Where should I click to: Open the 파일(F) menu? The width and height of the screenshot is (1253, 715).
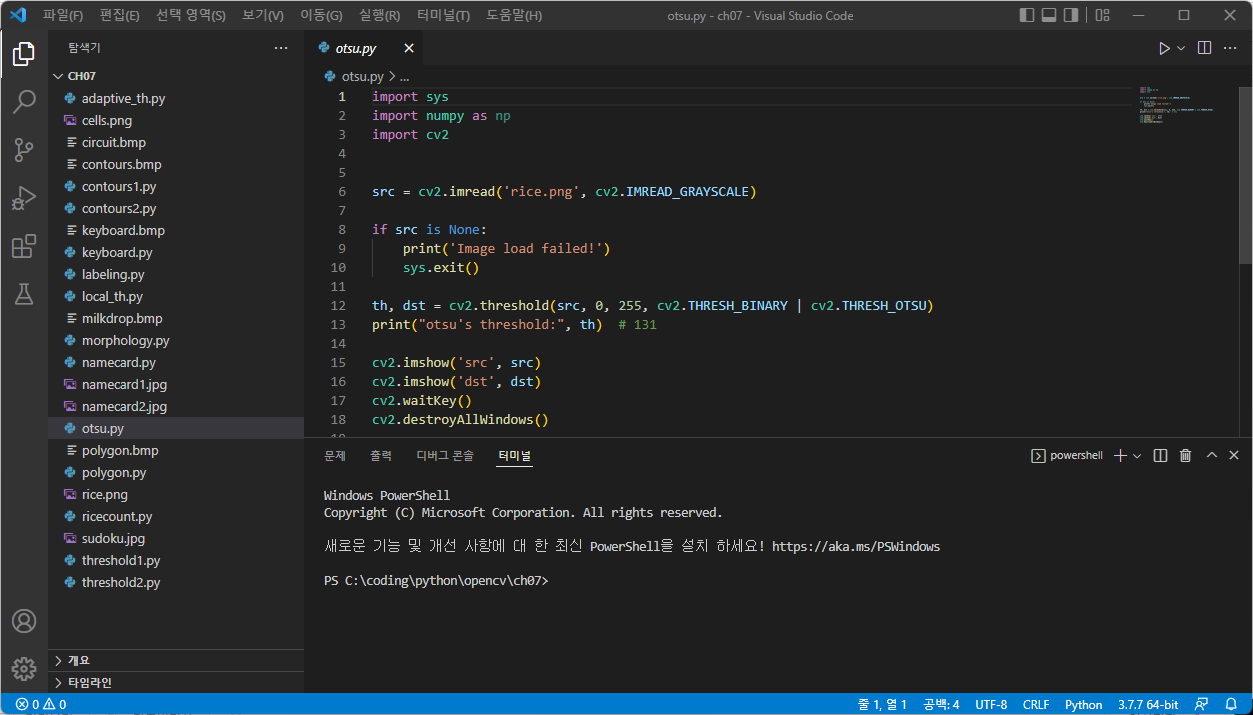65,15
